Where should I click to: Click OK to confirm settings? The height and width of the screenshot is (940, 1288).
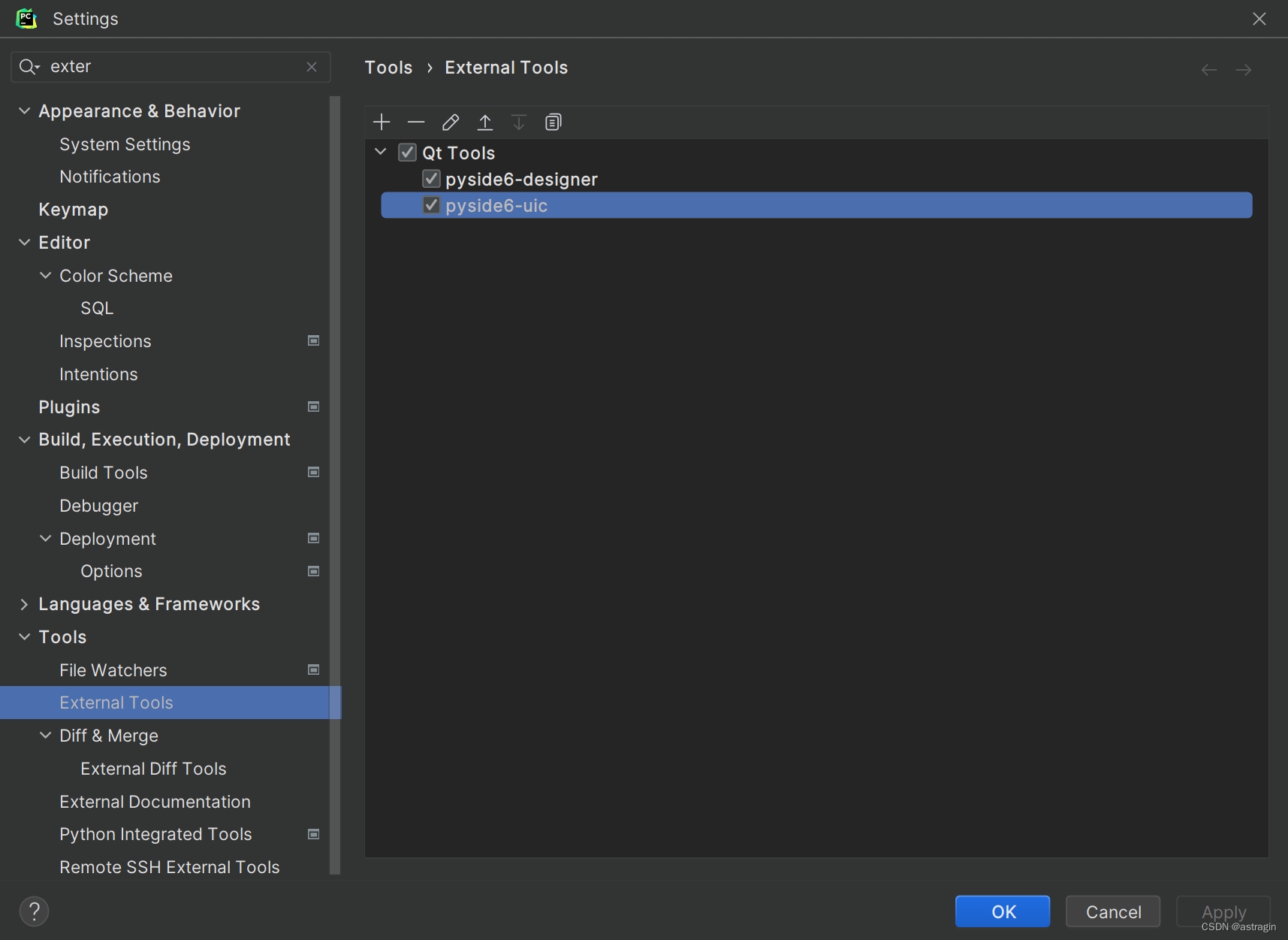point(1003,911)
